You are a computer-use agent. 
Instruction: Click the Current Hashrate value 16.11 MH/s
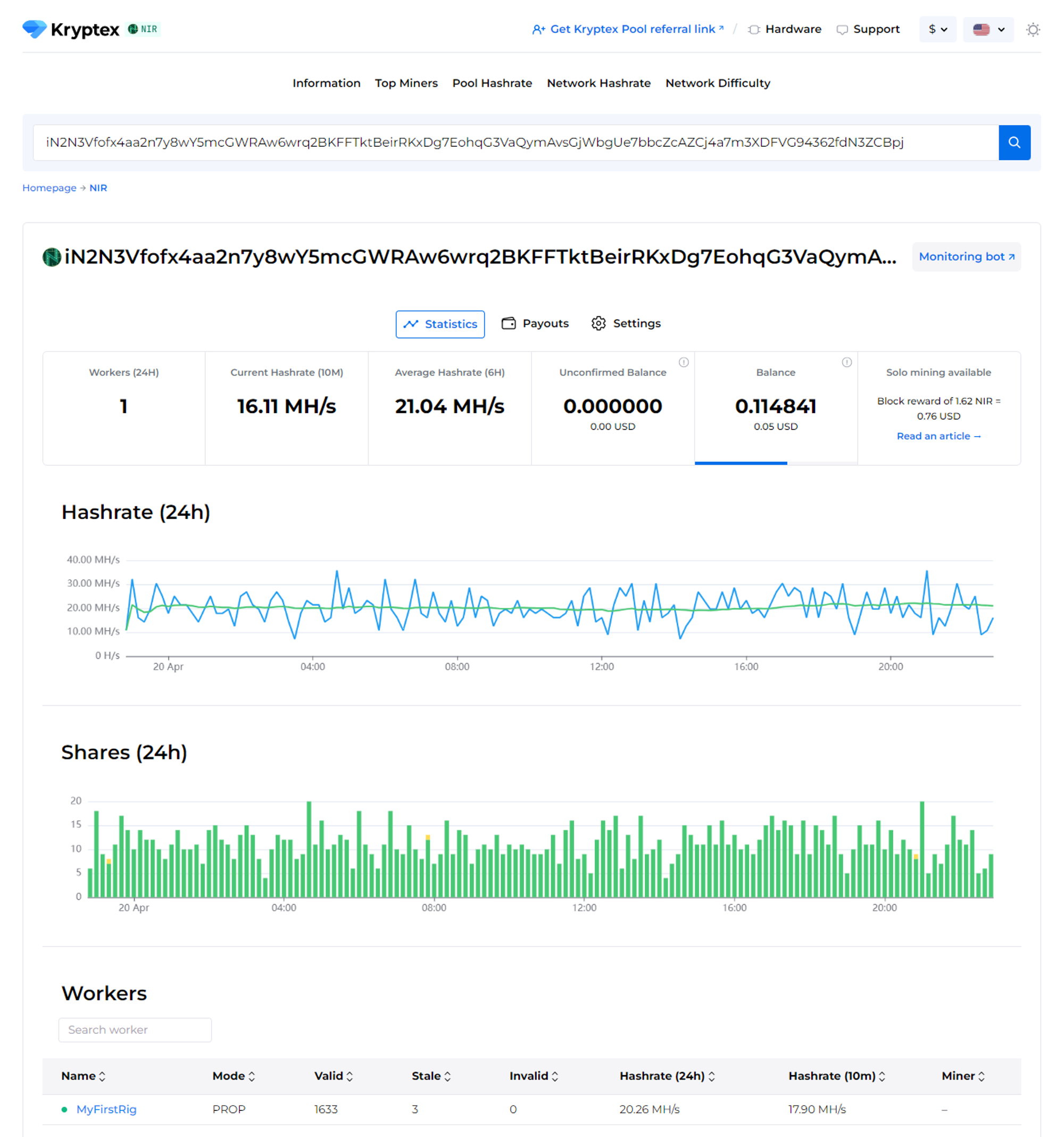click(287, 406)
